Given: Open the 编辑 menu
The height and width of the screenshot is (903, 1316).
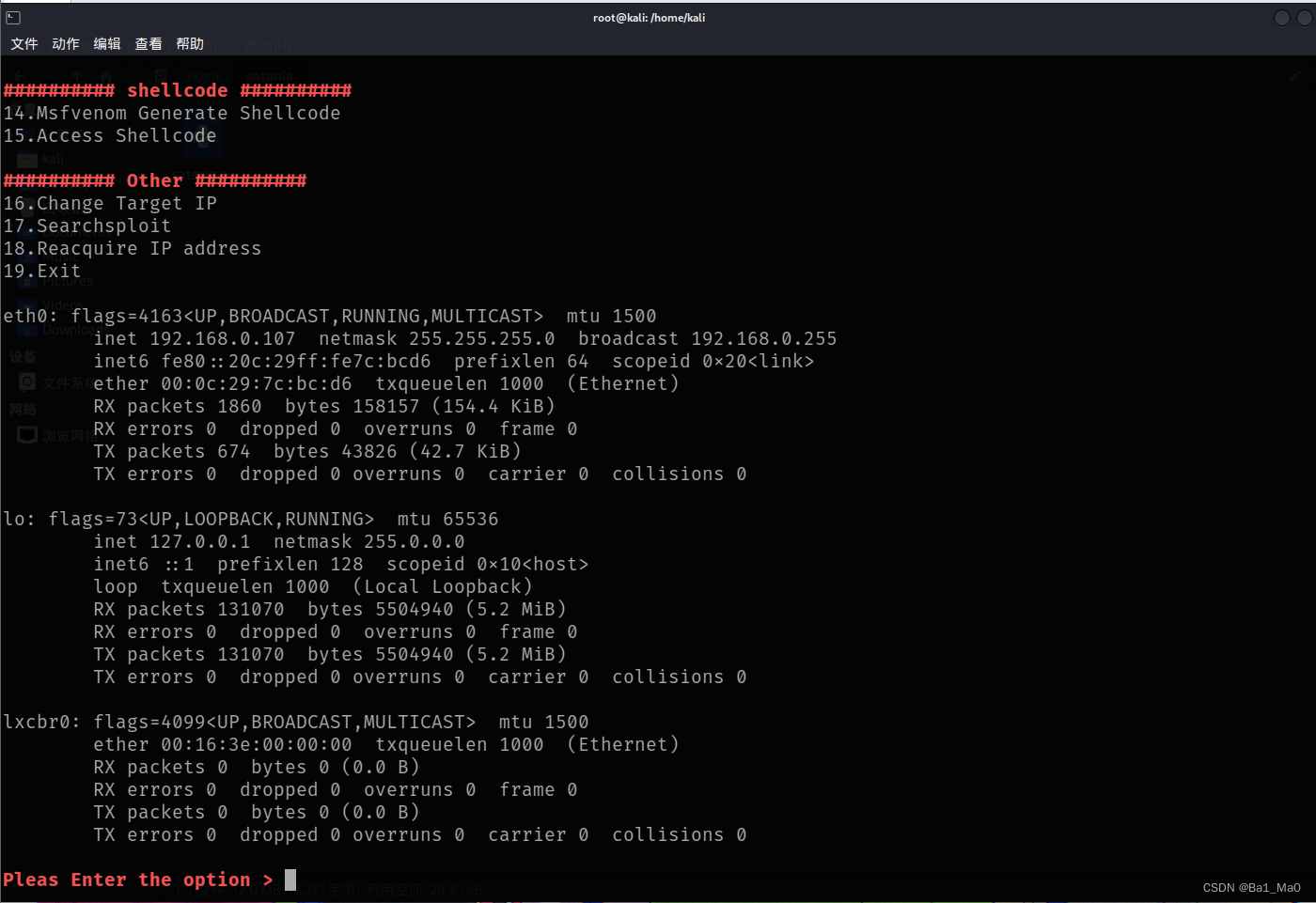Looking at the screenshot, I should [x=107, y=44].
